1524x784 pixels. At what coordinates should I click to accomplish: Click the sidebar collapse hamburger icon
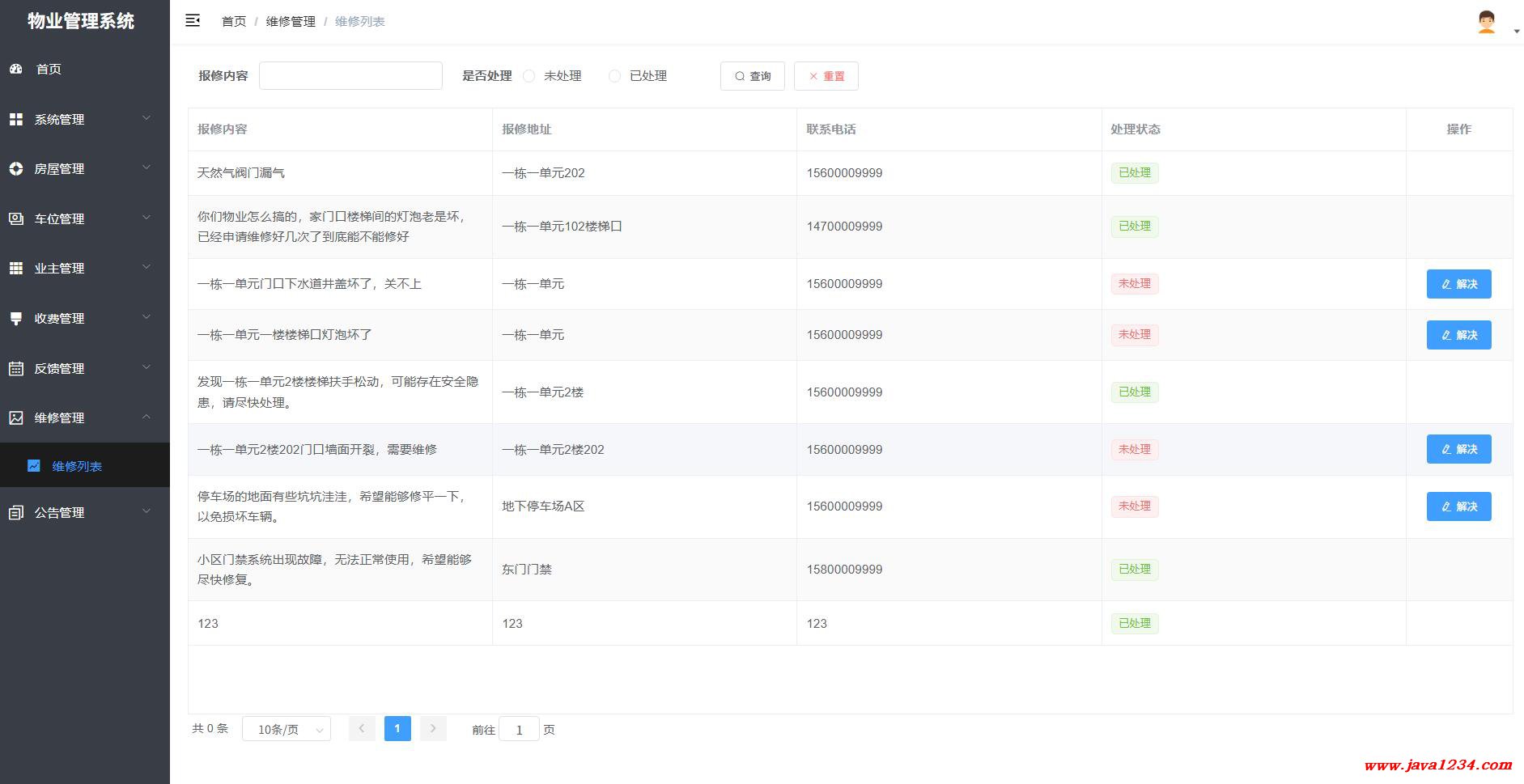tap(193, 21)
